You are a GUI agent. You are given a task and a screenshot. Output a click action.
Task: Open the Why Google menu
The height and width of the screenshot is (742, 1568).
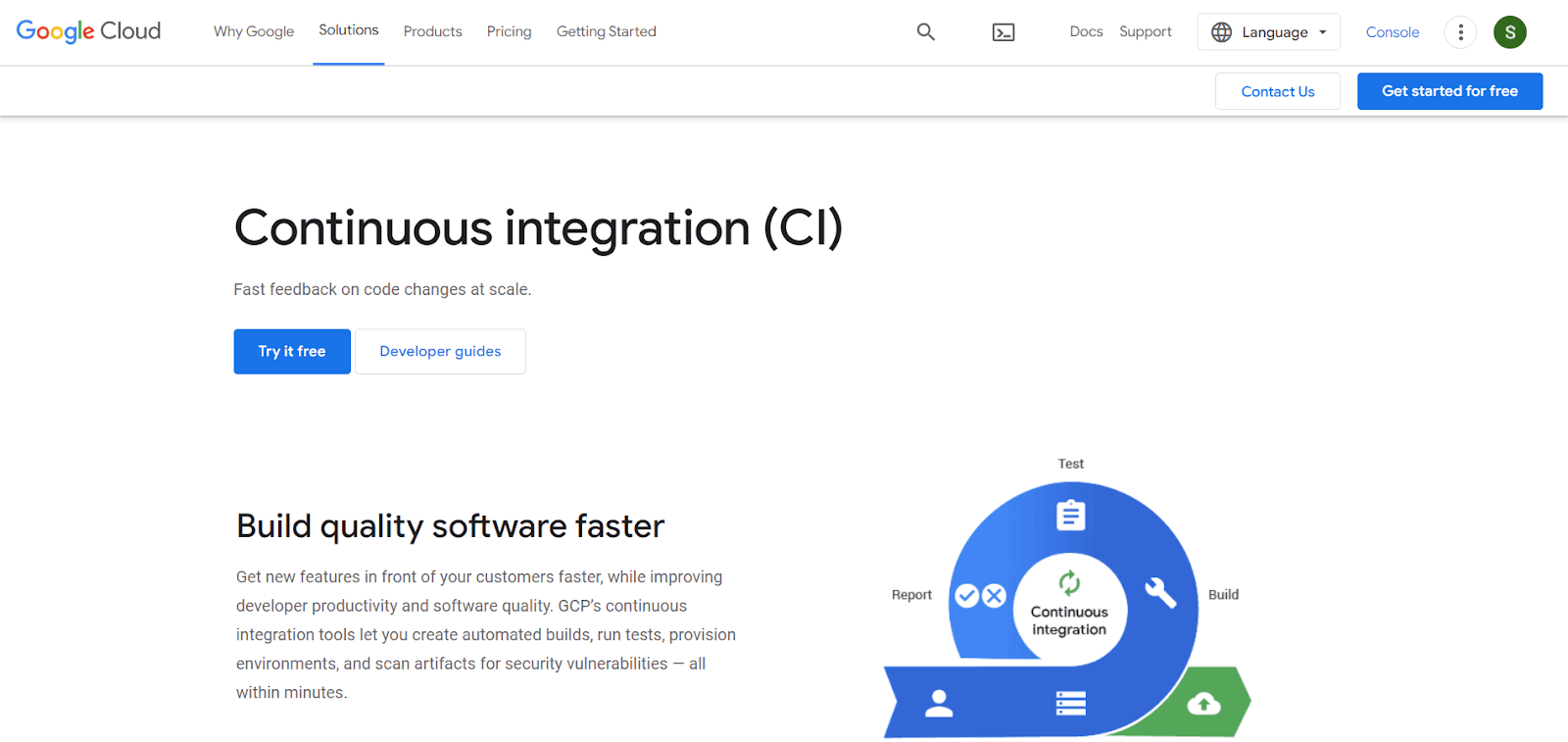coord(254,31)
